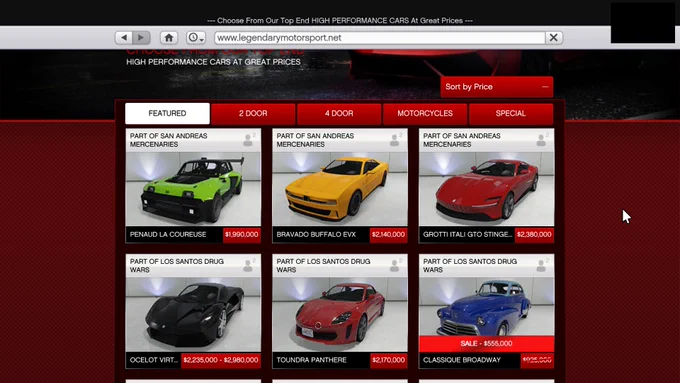The image size is (680, 383).
Task: Click the $2,380,000 price on Itali GTO Stinger
Action: click(x=534, y=235)
